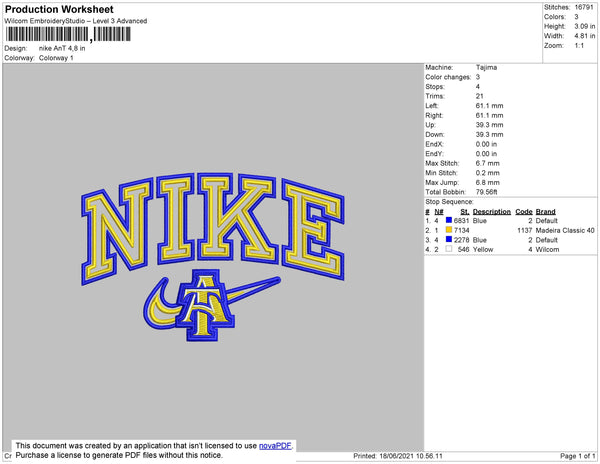Click the white swatch beside 546
The height and width of the screenshot is (464, 600).
[x=449, y=249]
